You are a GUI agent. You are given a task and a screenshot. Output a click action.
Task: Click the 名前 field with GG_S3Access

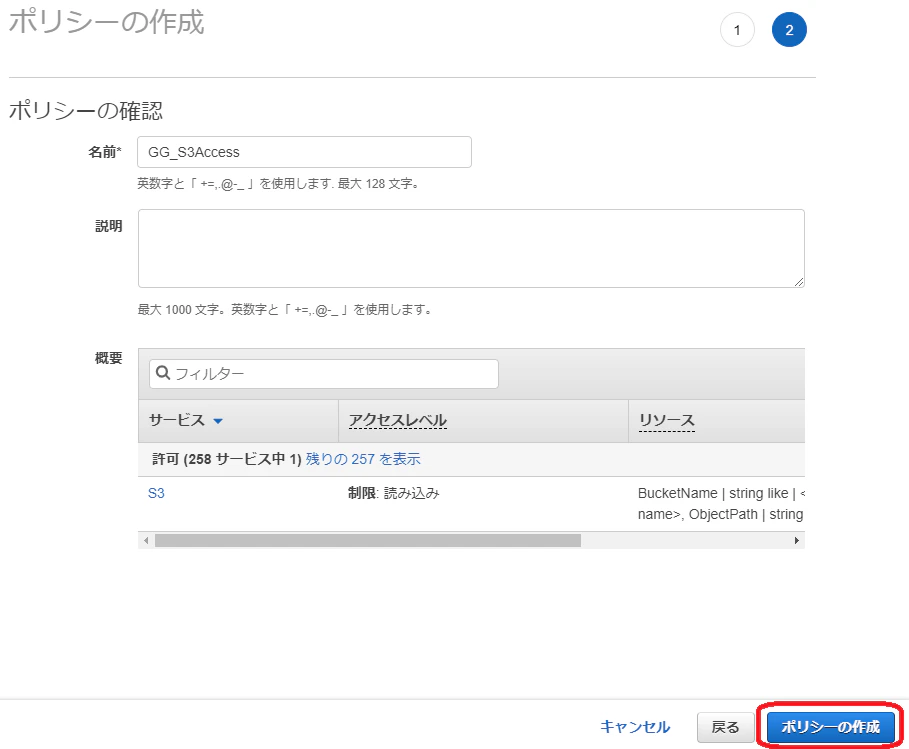pos(304,152)
